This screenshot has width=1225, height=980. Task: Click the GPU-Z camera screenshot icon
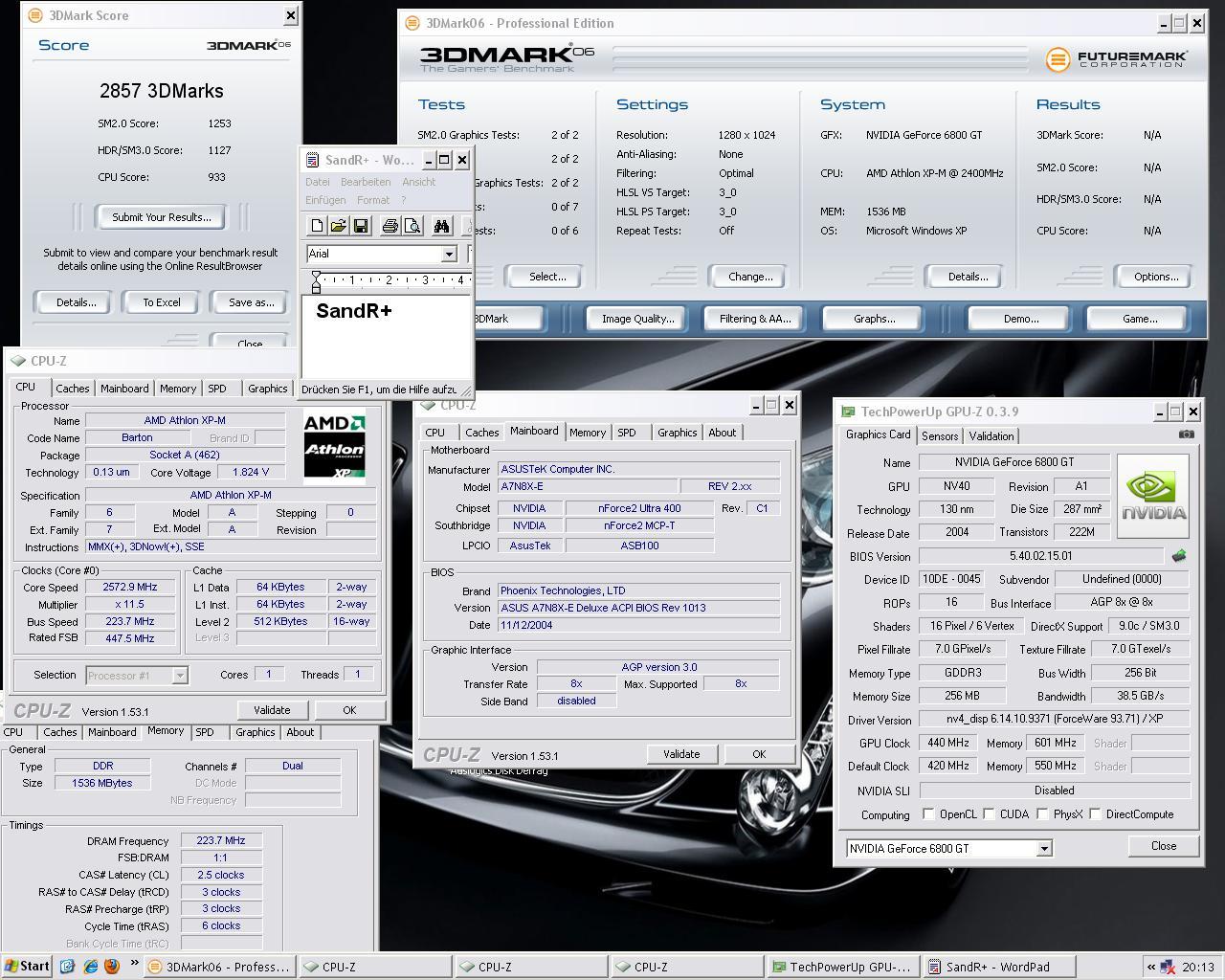pos(1187,434)
